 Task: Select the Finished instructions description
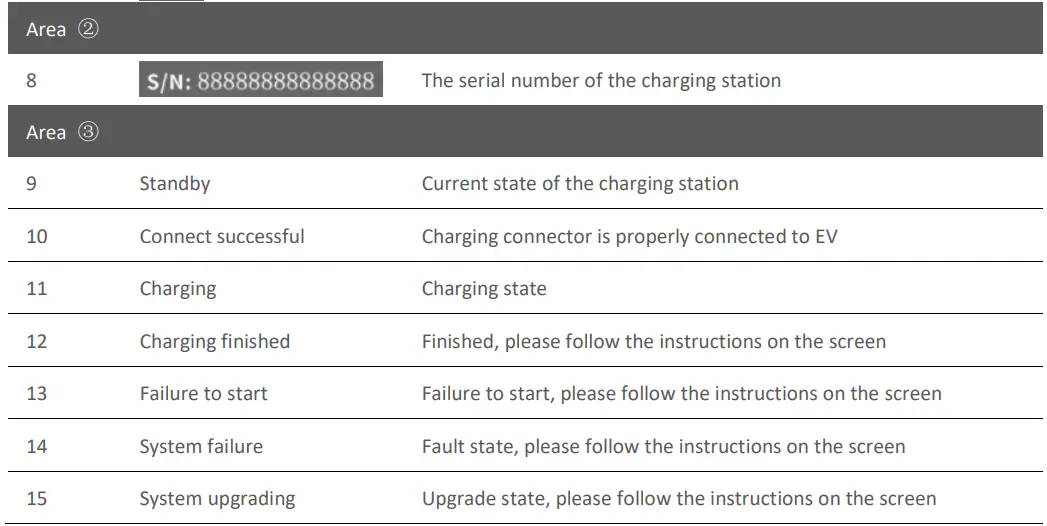click(x=654, y=342)
